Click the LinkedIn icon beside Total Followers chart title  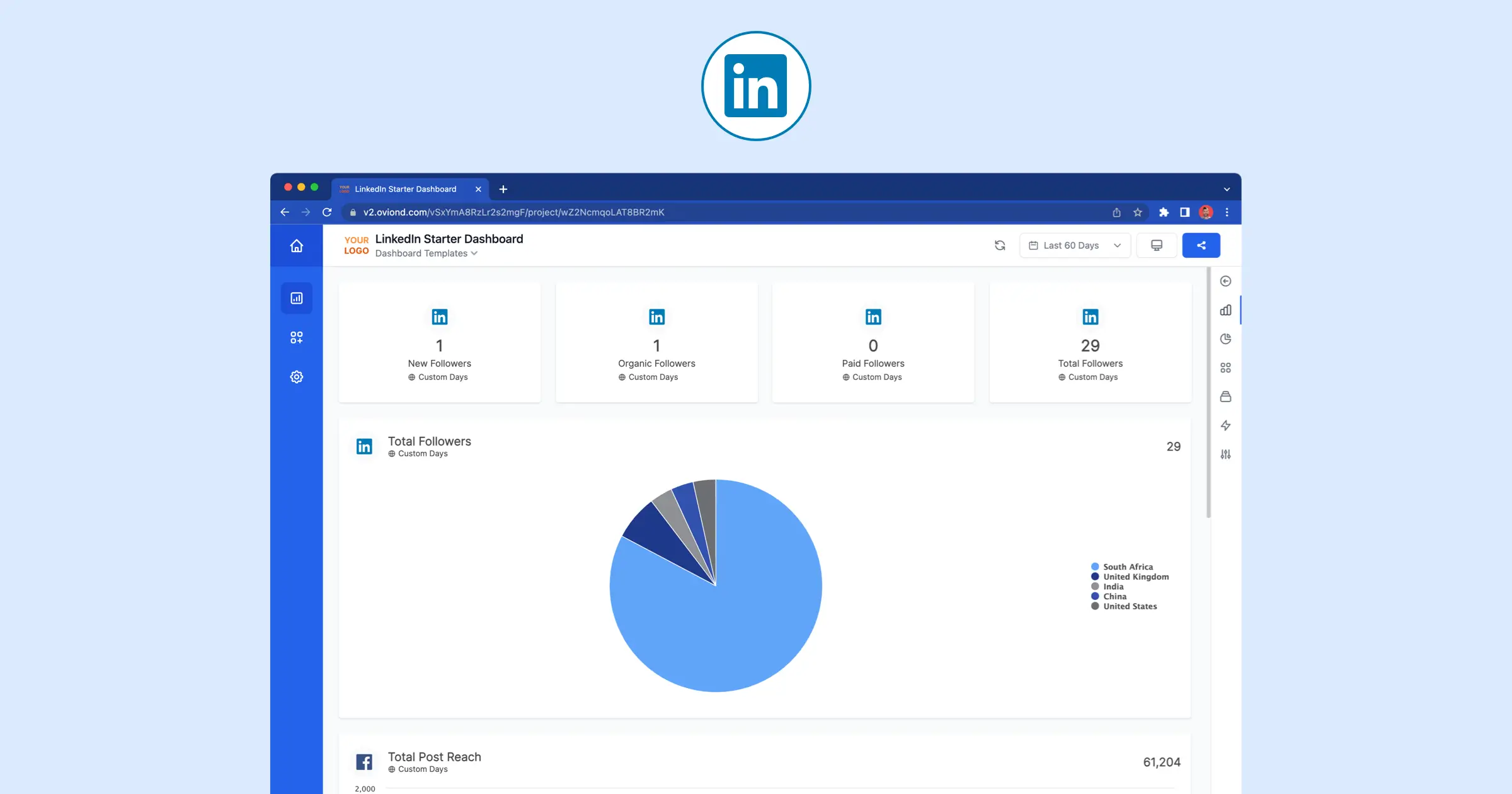coord(364,446)
